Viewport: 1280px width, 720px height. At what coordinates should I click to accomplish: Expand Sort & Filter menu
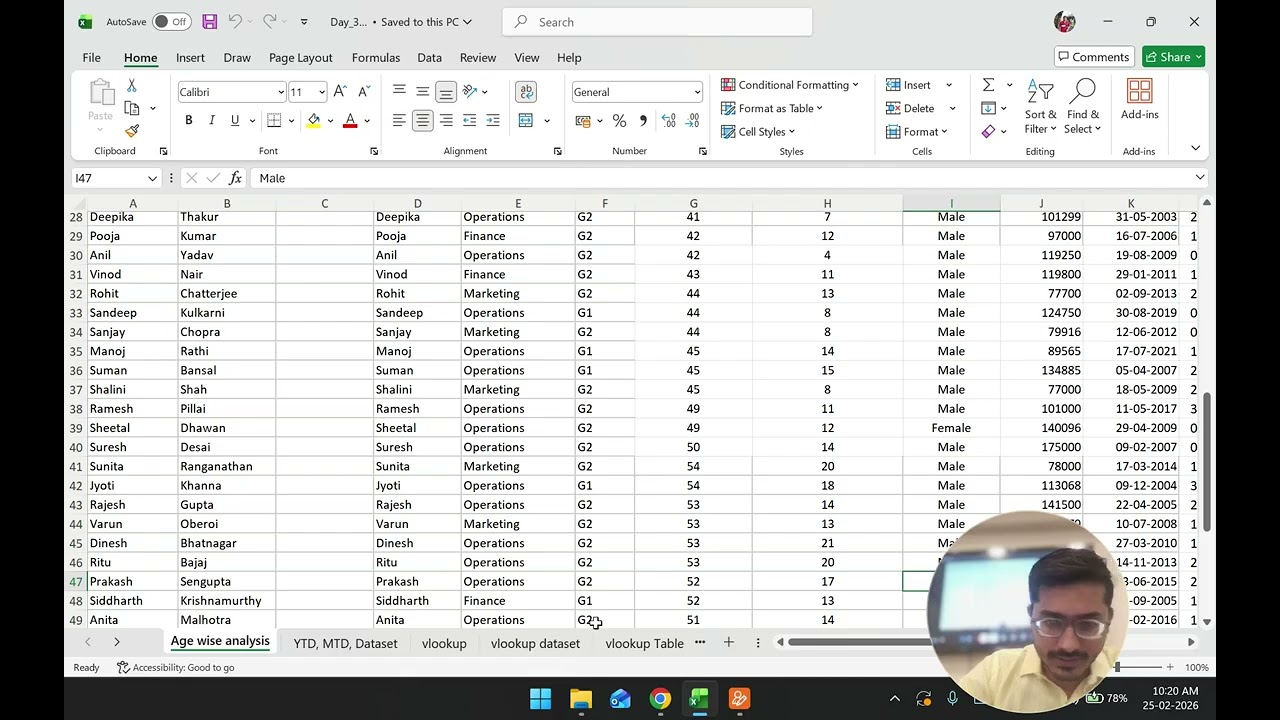[x=1041, y=107]
